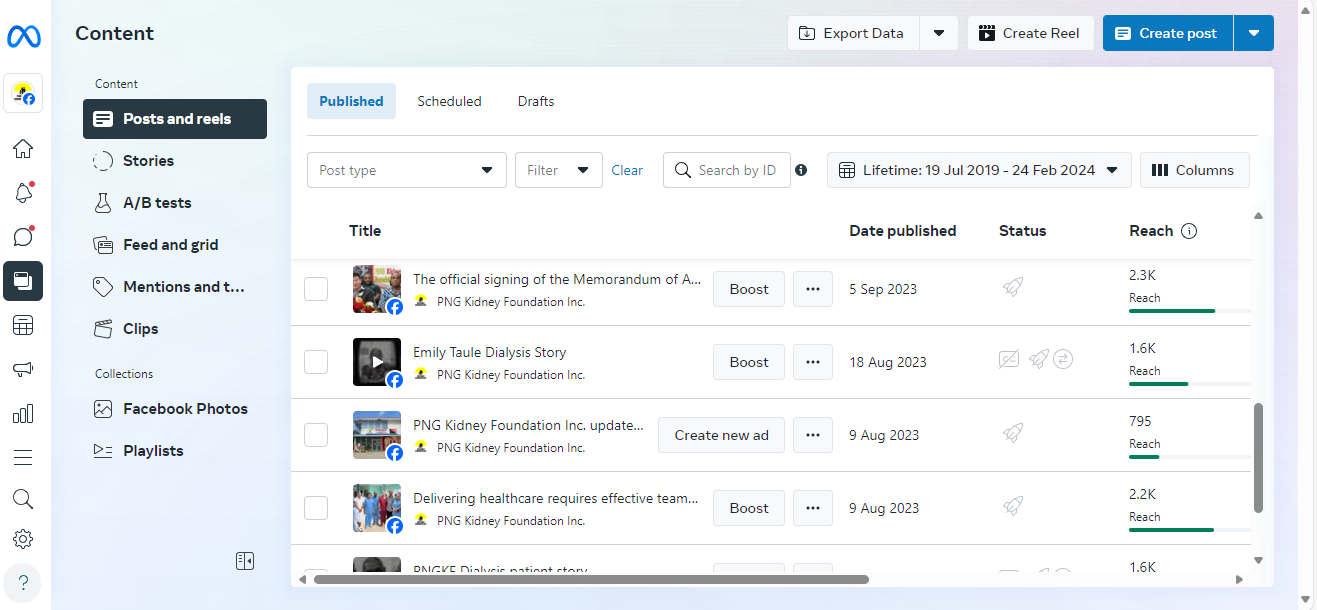Open Settings gear icon
Image resolution: width=1317 pixels, height=610 pixels.
click(x=23, y=539)
